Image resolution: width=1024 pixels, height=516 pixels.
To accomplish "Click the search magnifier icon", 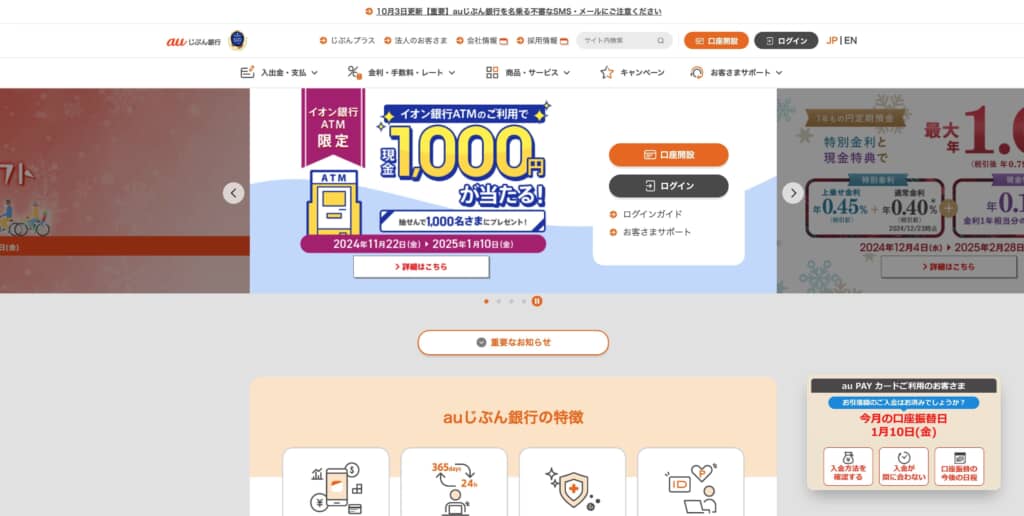I will [x=661, y=40].
